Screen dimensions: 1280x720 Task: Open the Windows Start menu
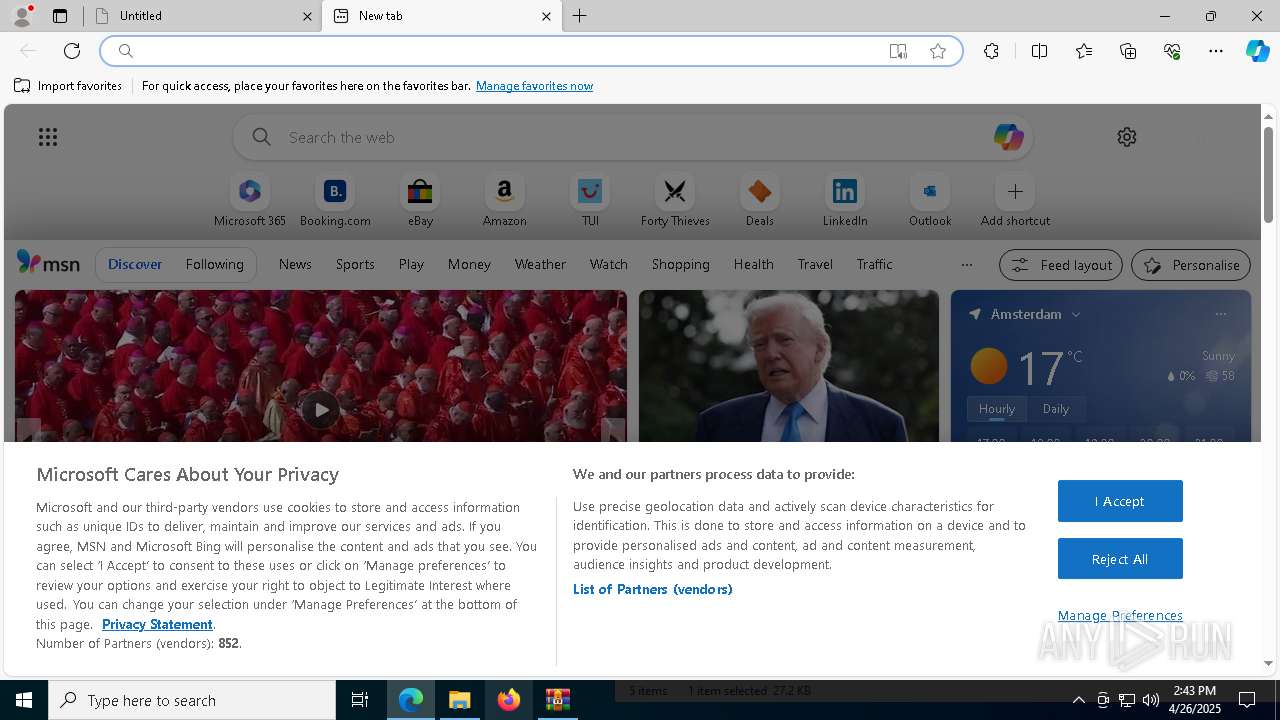[x=24, y=700]
